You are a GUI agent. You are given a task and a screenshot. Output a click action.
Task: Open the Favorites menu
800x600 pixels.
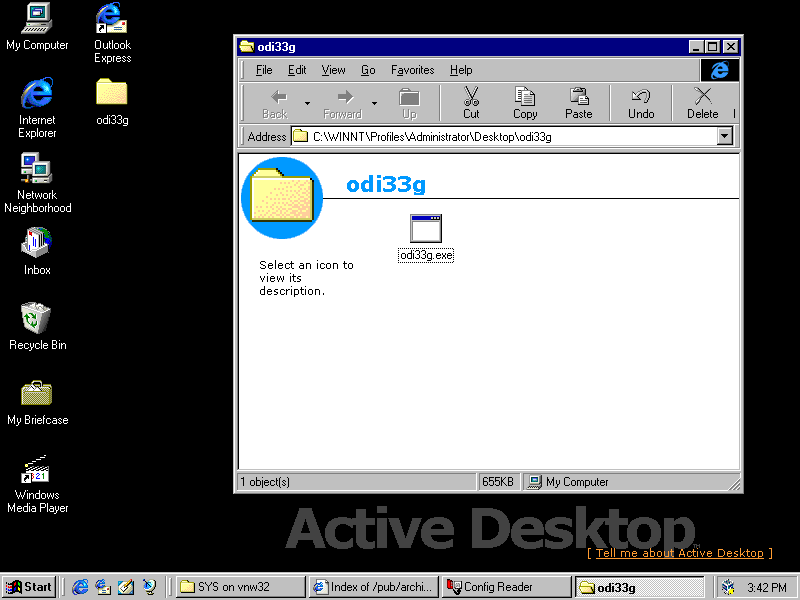coord(412,70)
